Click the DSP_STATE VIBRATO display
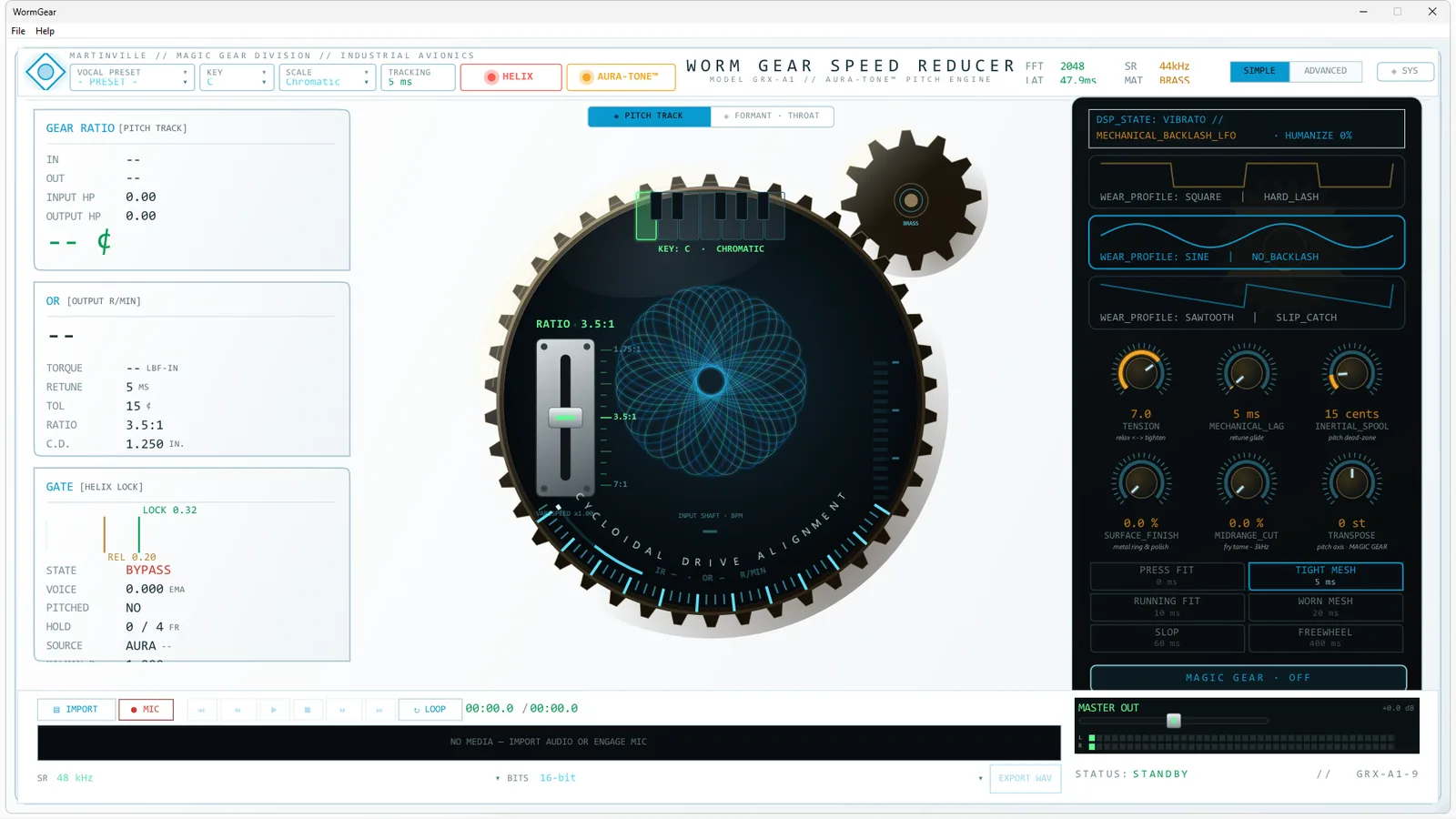The height and width of the screenshot is (819, 1456). click(x=1247, y=128)
